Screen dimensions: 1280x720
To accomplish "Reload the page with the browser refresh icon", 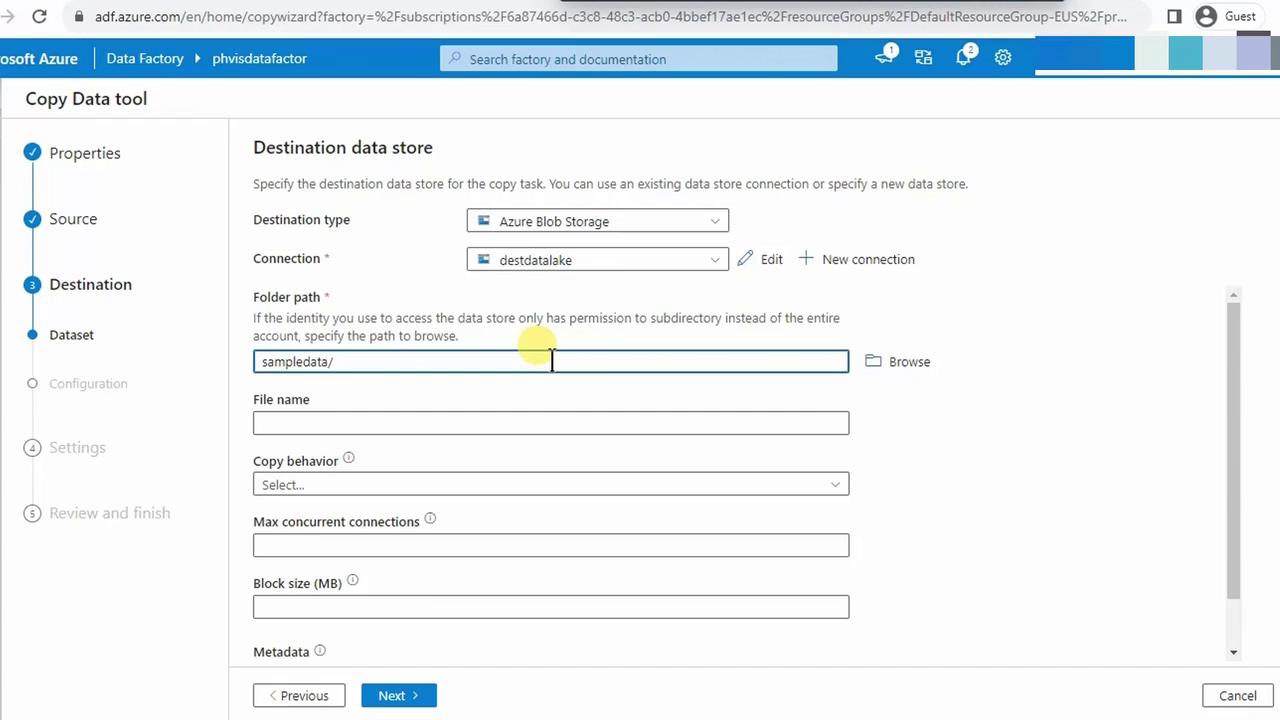I will (x=39, y=16).
